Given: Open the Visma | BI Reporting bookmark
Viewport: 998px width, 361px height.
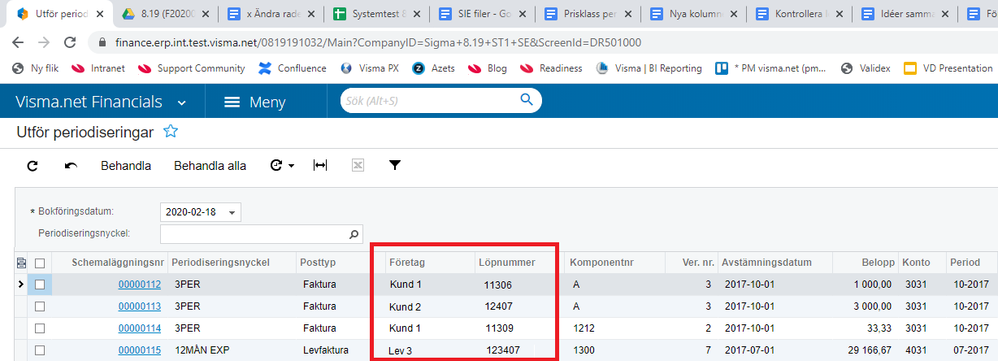Looking at the screenshot, I should pyautogui.click(x=649, y=68).
